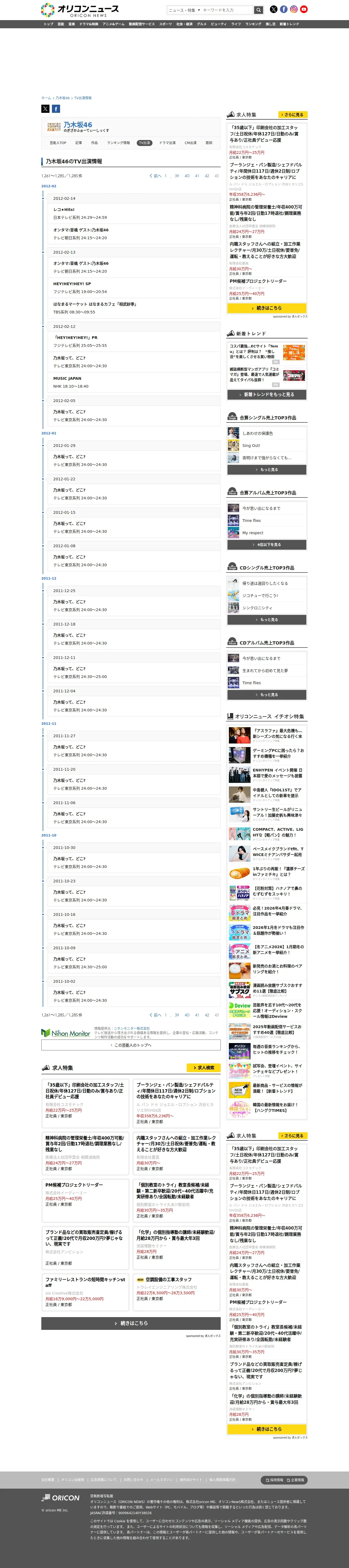The image size is (349, 1568).
Task: Open 音楽 in the main navigation
Action: (x=71, y=24)
